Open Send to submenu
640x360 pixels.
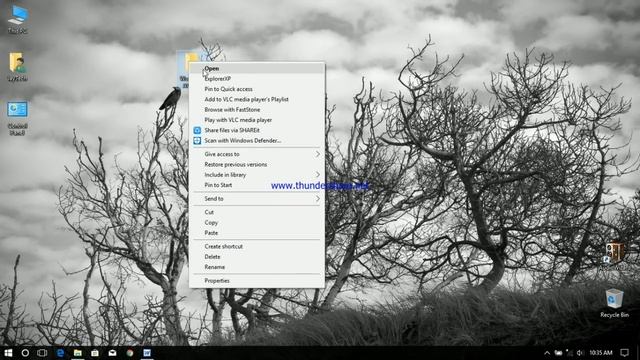[x=257, y=198]
